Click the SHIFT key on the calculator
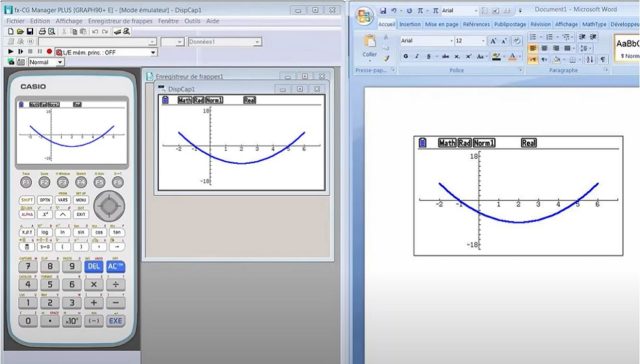 point(27,200)
